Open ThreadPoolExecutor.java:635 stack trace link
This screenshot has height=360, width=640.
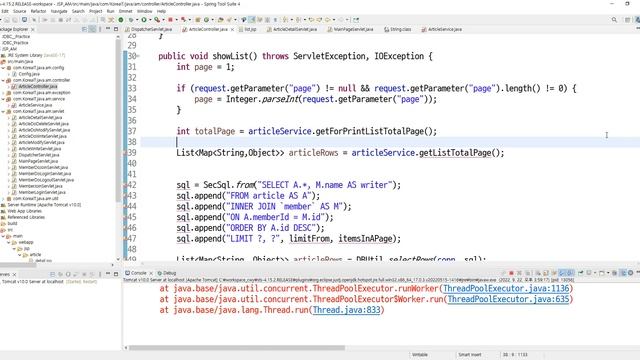pyautogui.click(x=509, y=299)
